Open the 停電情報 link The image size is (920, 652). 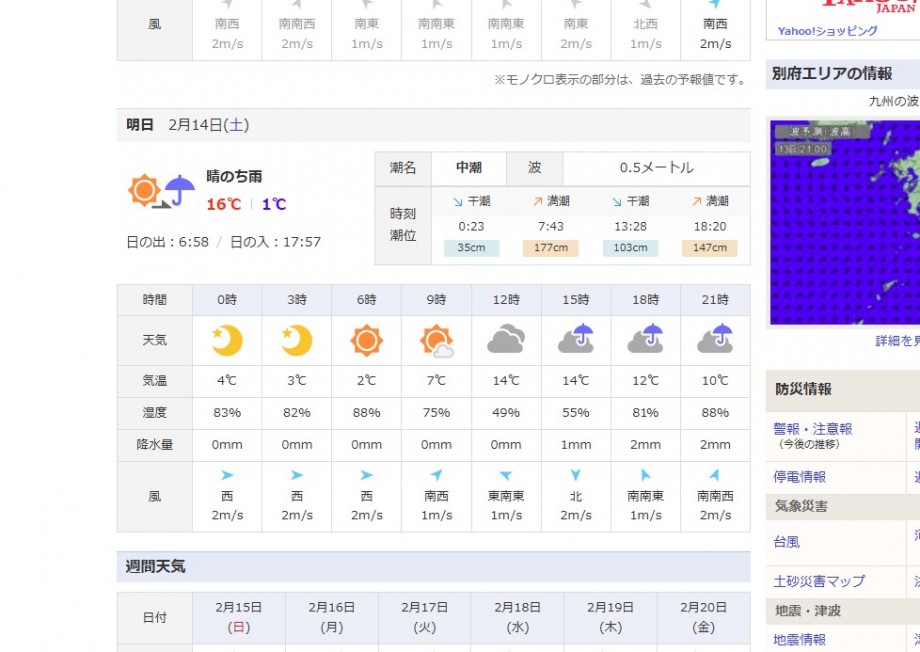click(800, 477)
